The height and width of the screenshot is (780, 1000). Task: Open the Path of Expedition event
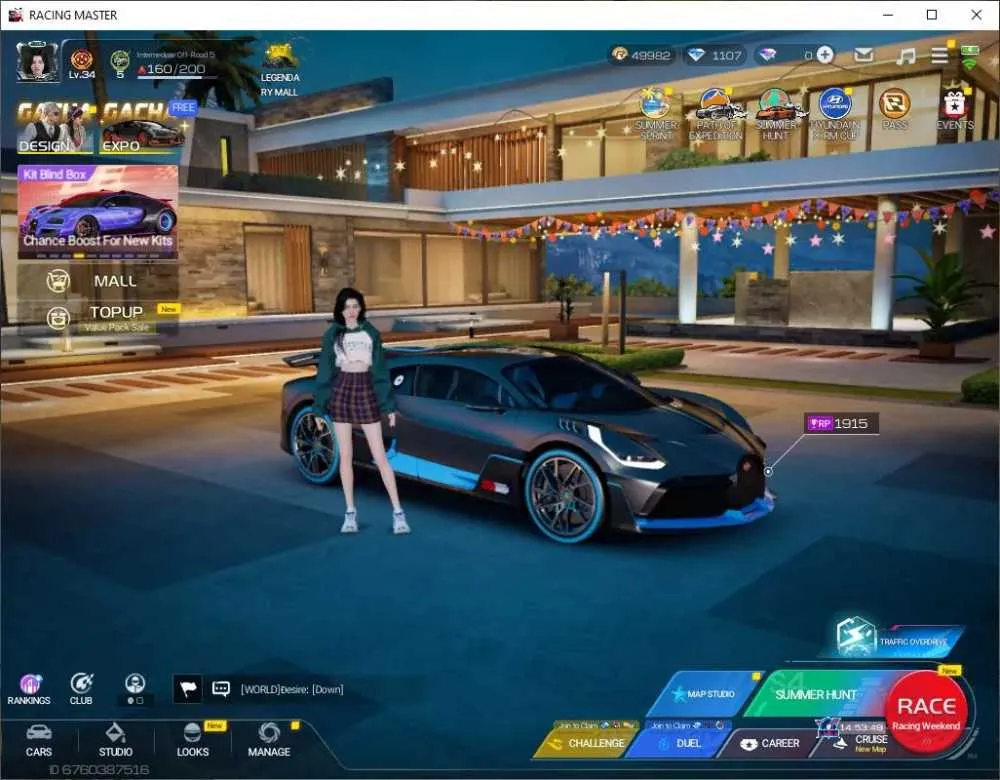tap(715, 114)
